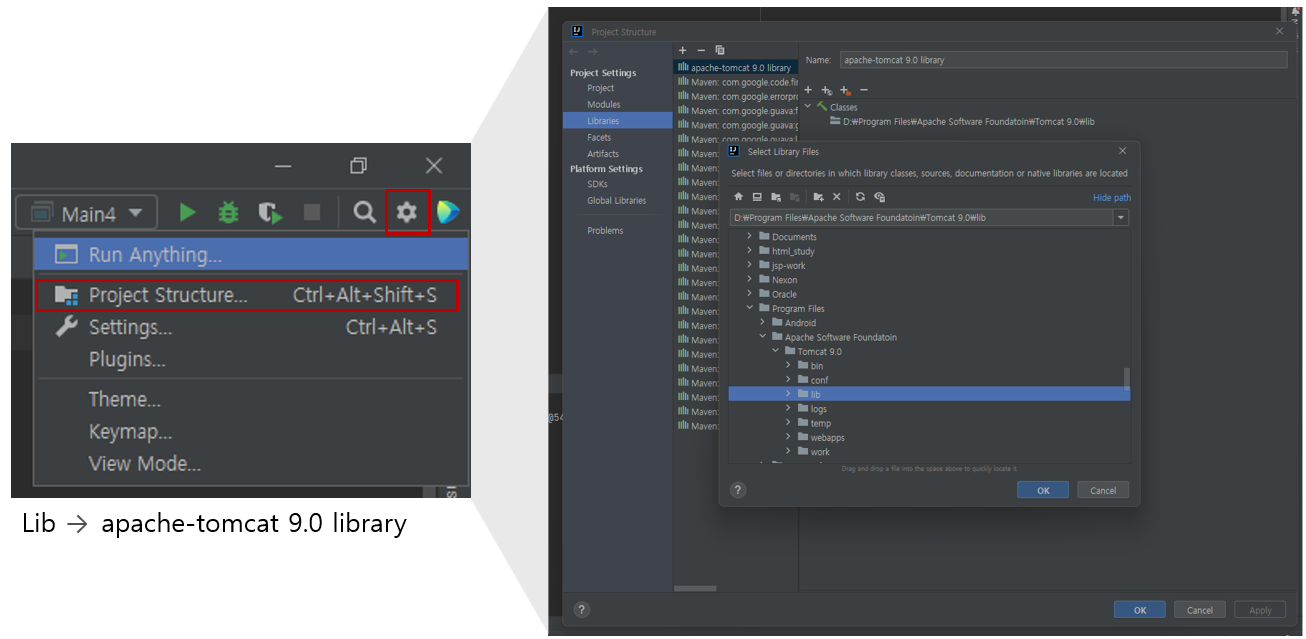Click the Stop square icon
Screen dimensions: 1306x639
(312, 212)
